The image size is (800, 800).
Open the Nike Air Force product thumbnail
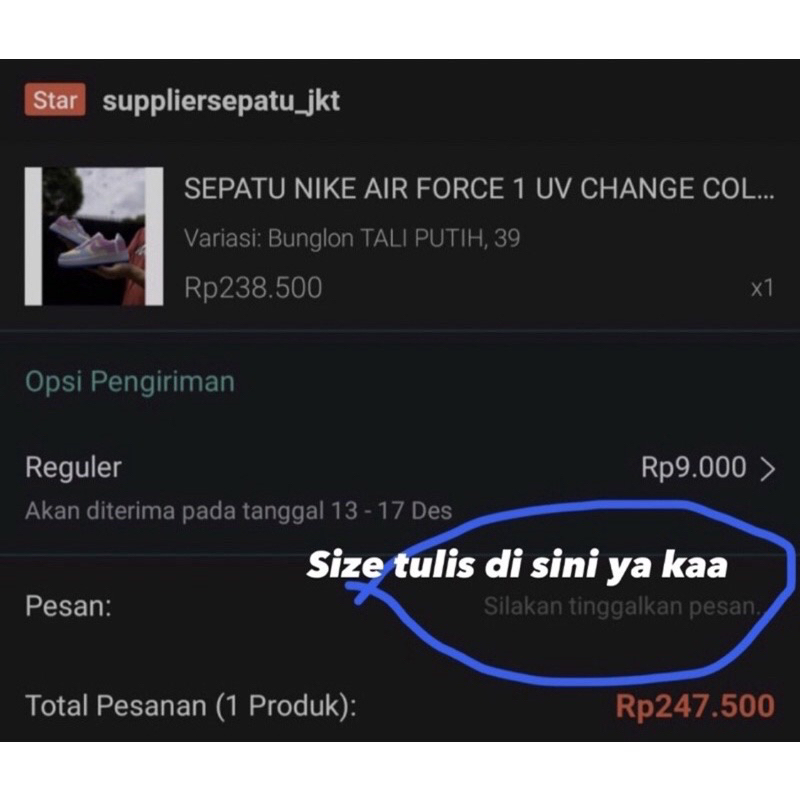(94, 236)
